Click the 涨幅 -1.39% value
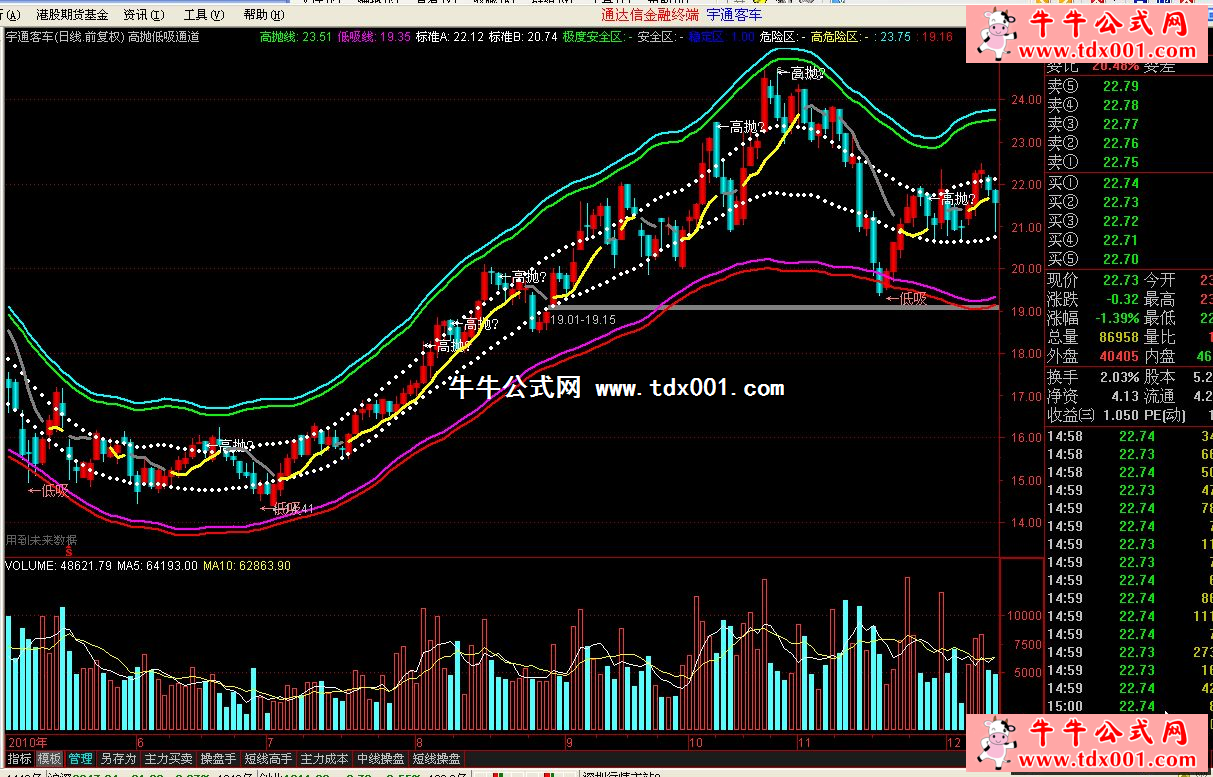Image resolution: width=1213 pixels, height=777 pixels. tap(1115, 318)
